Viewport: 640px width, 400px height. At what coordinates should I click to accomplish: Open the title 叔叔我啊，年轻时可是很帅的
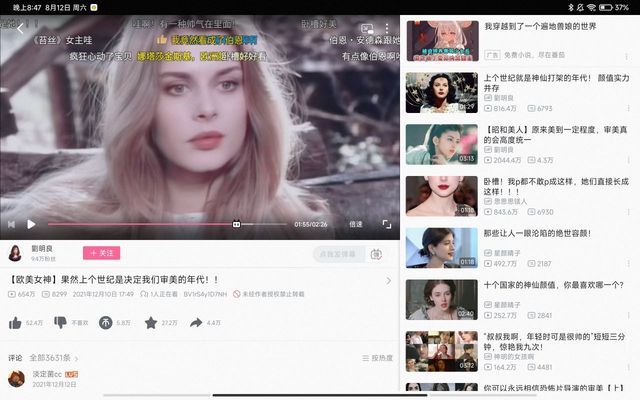point(554,342)
